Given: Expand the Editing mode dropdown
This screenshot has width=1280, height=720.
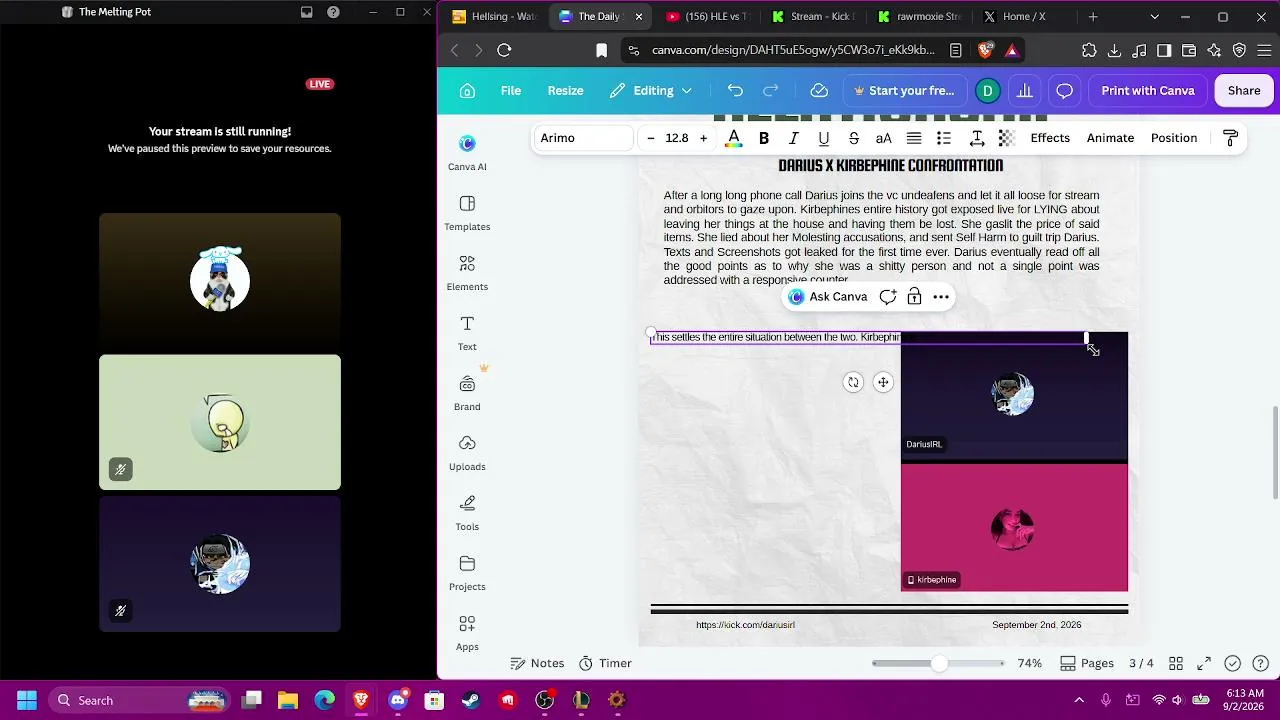Looking at the screenshot, I should [651, 91].
